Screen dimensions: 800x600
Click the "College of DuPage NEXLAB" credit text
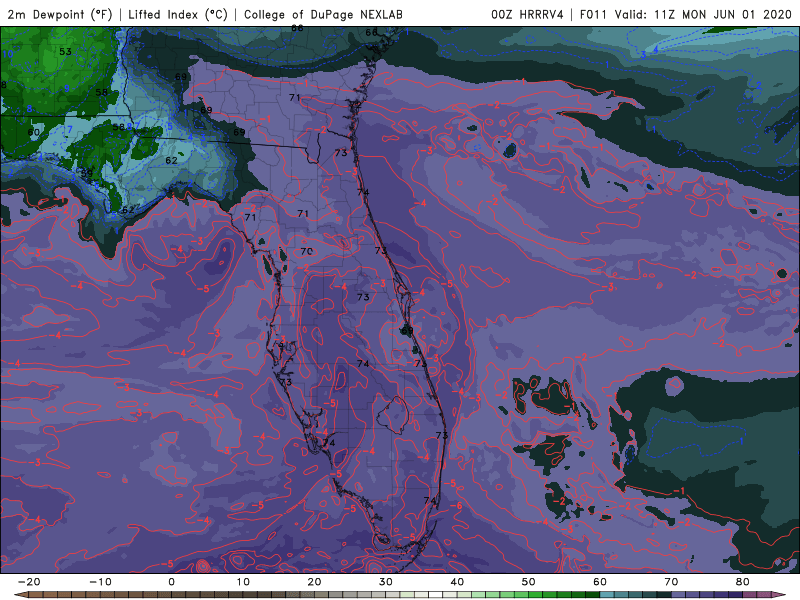(x=323, y=14)
